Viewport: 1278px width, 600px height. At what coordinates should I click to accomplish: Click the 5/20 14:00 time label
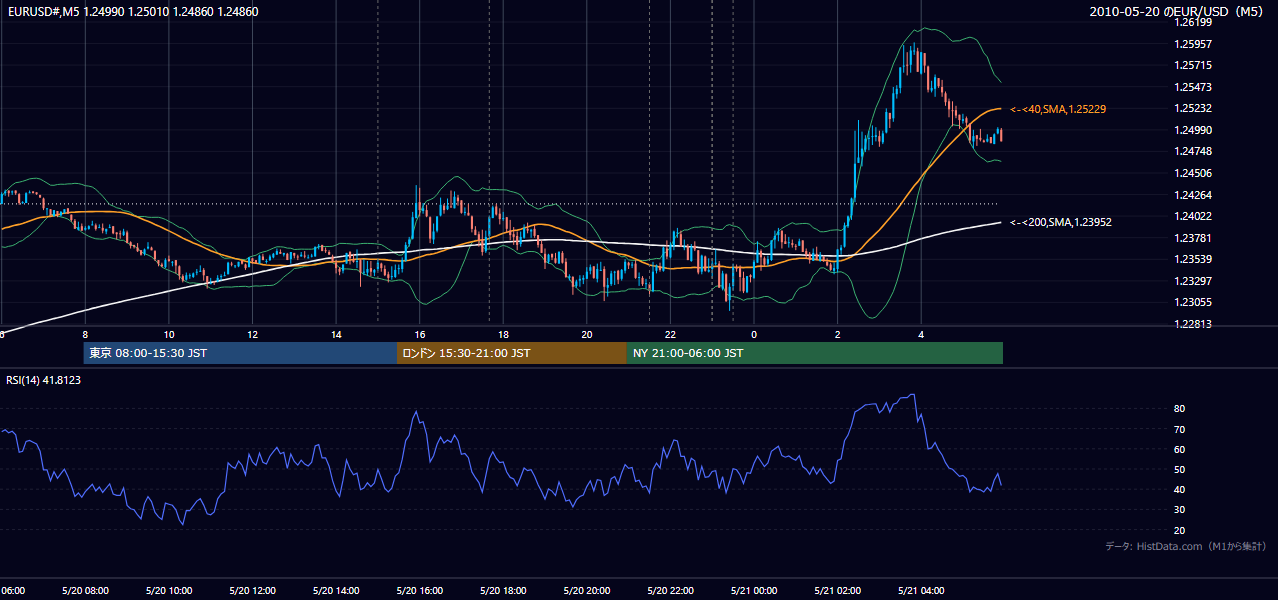pyautogui.click(x=336, y=591)
